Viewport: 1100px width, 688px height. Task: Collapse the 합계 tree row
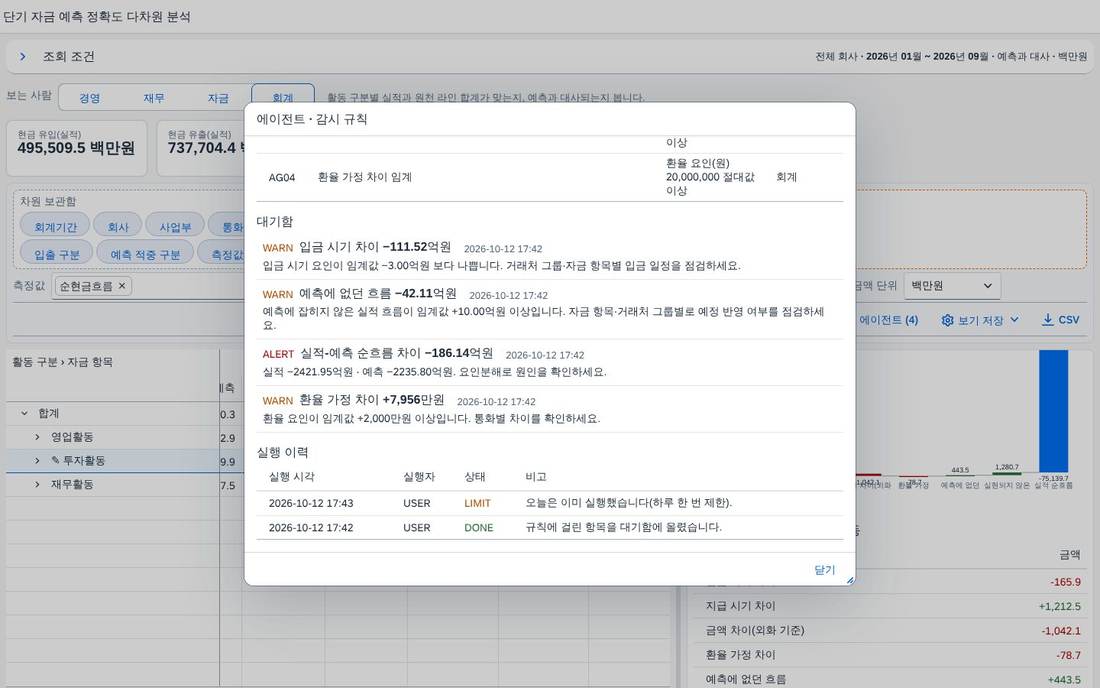click(25, 413)
